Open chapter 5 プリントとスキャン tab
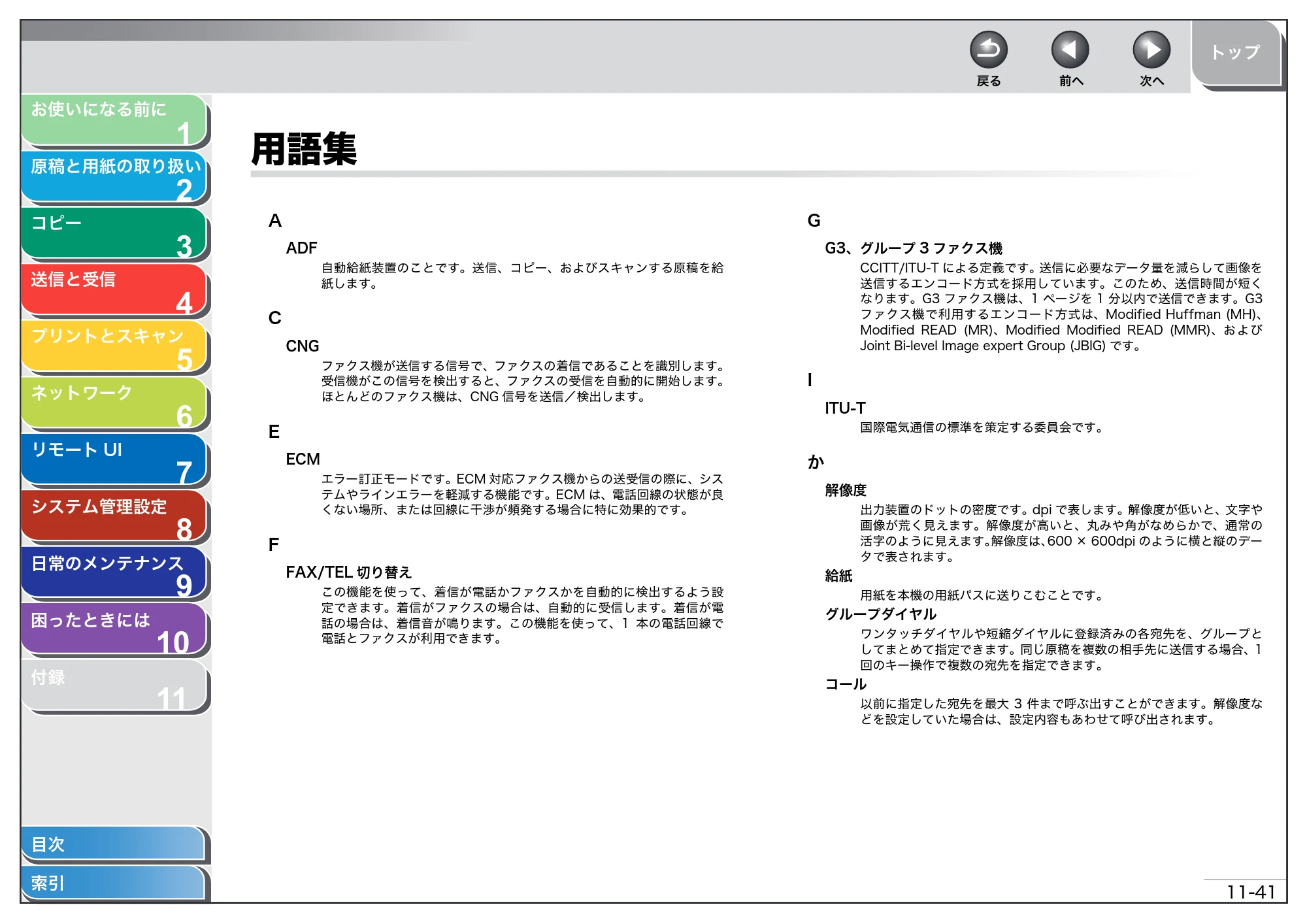Viewport: 1307px width, 924px height. pyautogui.click(x=114, y=346)
